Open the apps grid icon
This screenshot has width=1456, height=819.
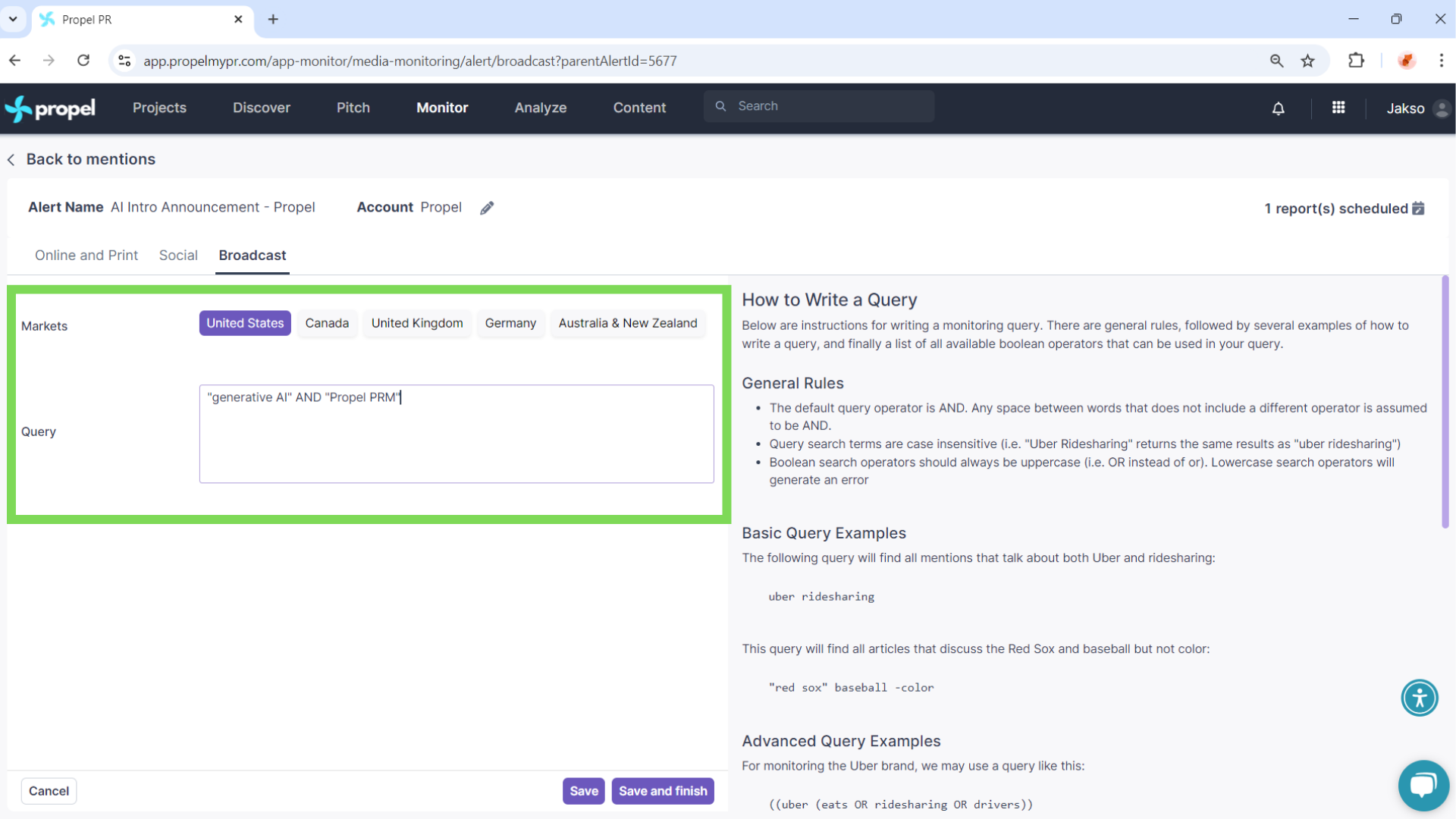(x=1338, y=108)
